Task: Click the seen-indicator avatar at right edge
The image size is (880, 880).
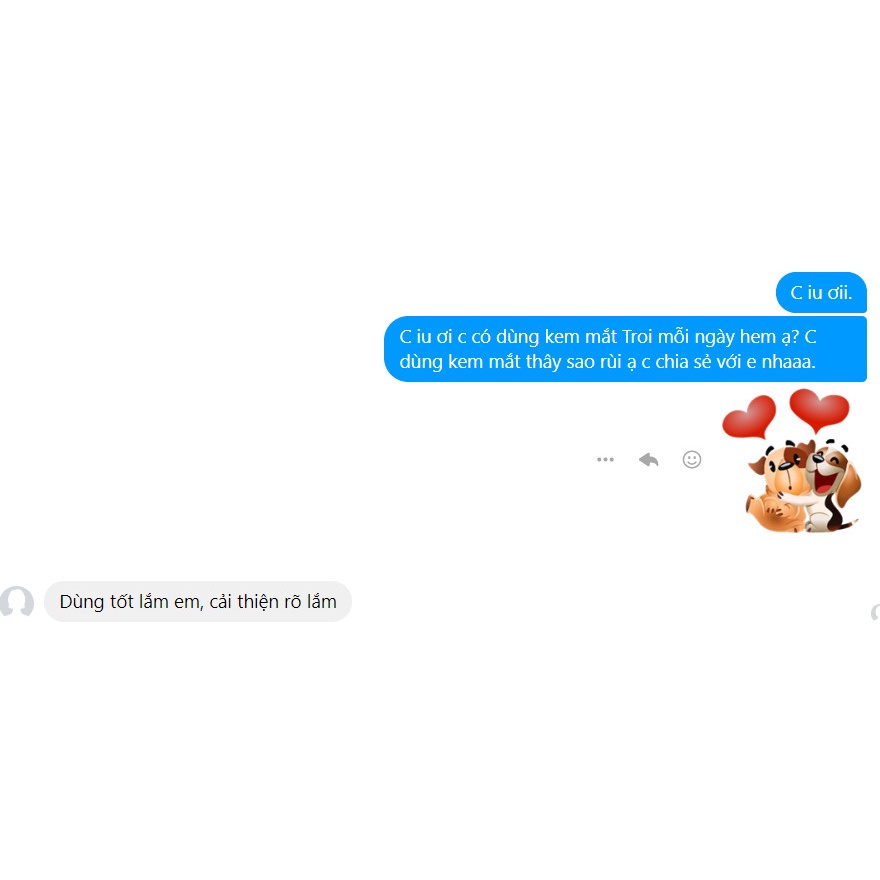Action: tap(876, 612)
